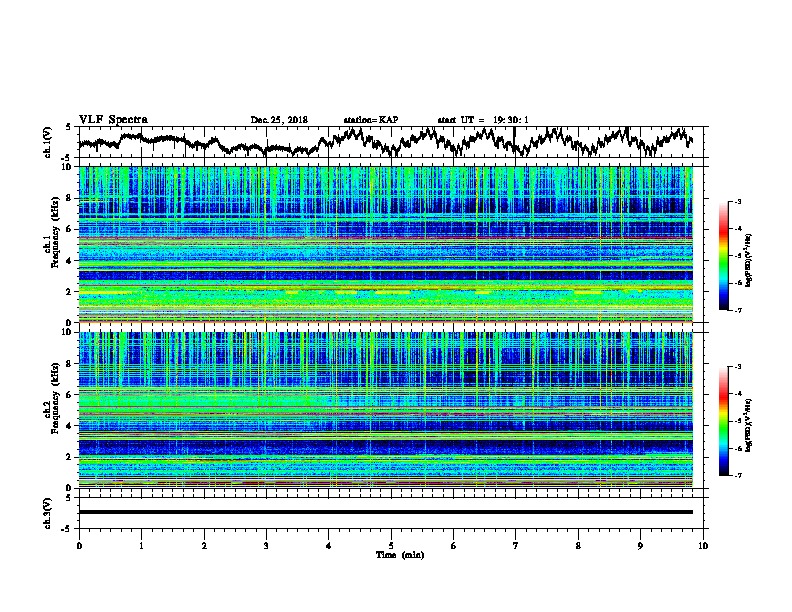This screenshot has width=792, height=612.
Task: Click the flat black ch.3 voltage trace
Action: tap(385, 512)
